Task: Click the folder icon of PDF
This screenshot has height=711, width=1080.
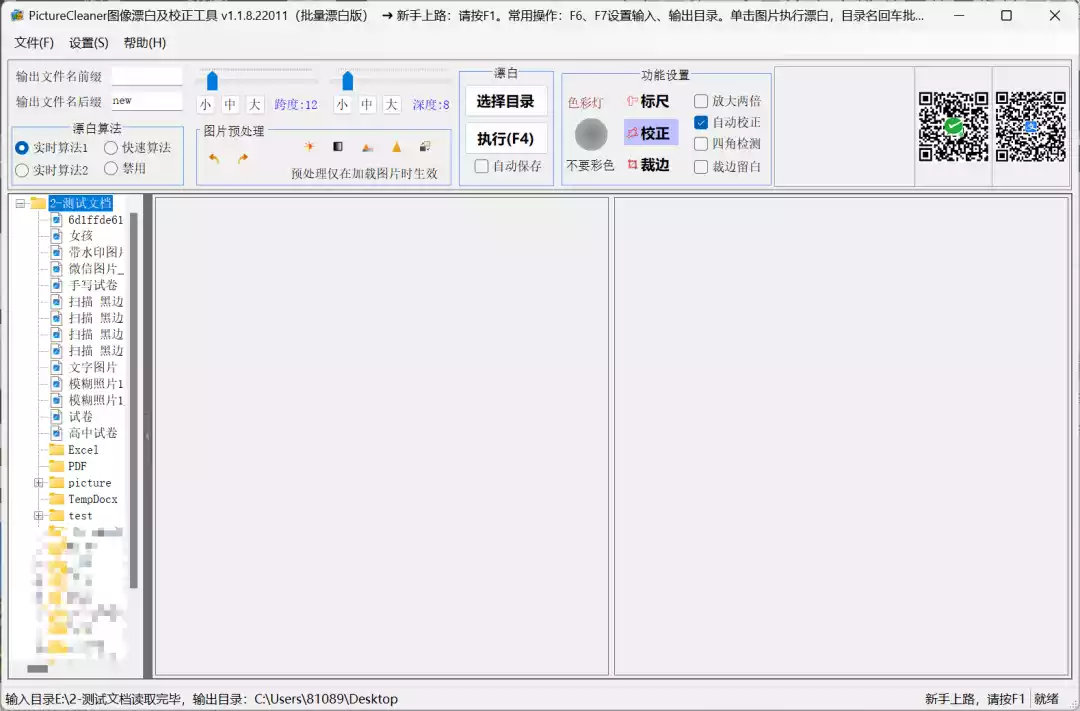Action: point(56,466)
